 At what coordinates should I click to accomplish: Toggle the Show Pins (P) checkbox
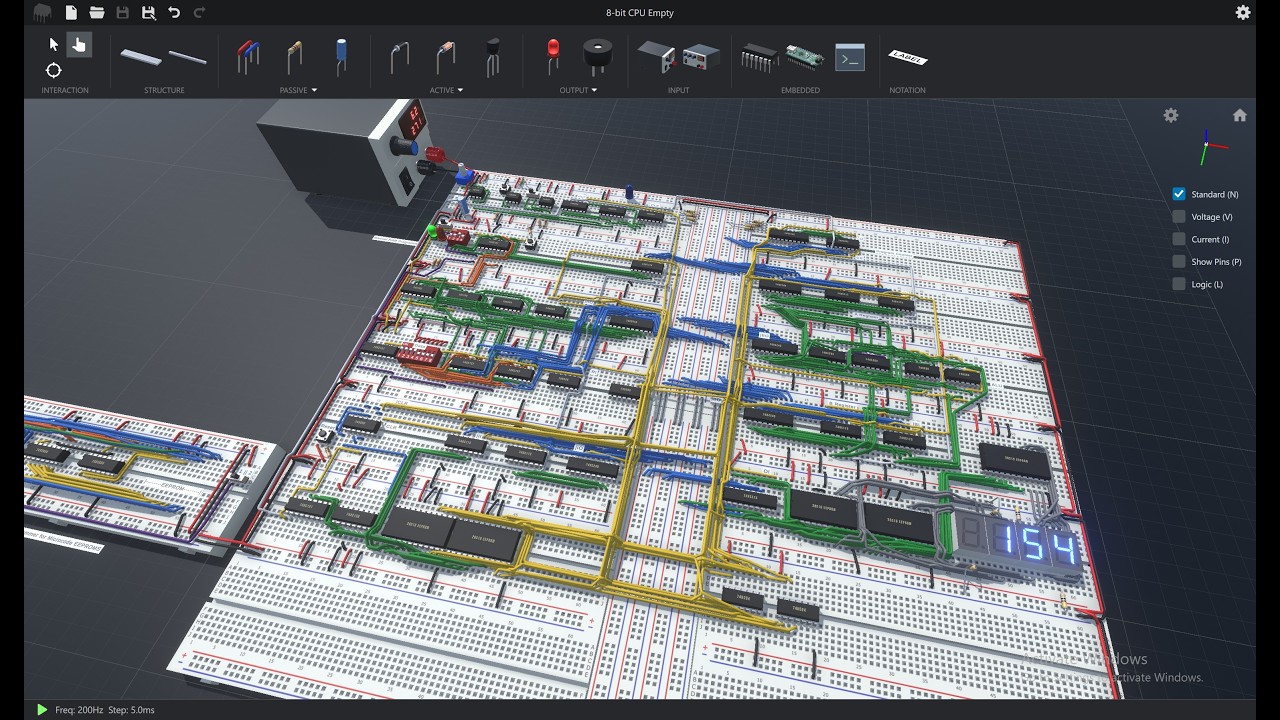coord(1179,262)
